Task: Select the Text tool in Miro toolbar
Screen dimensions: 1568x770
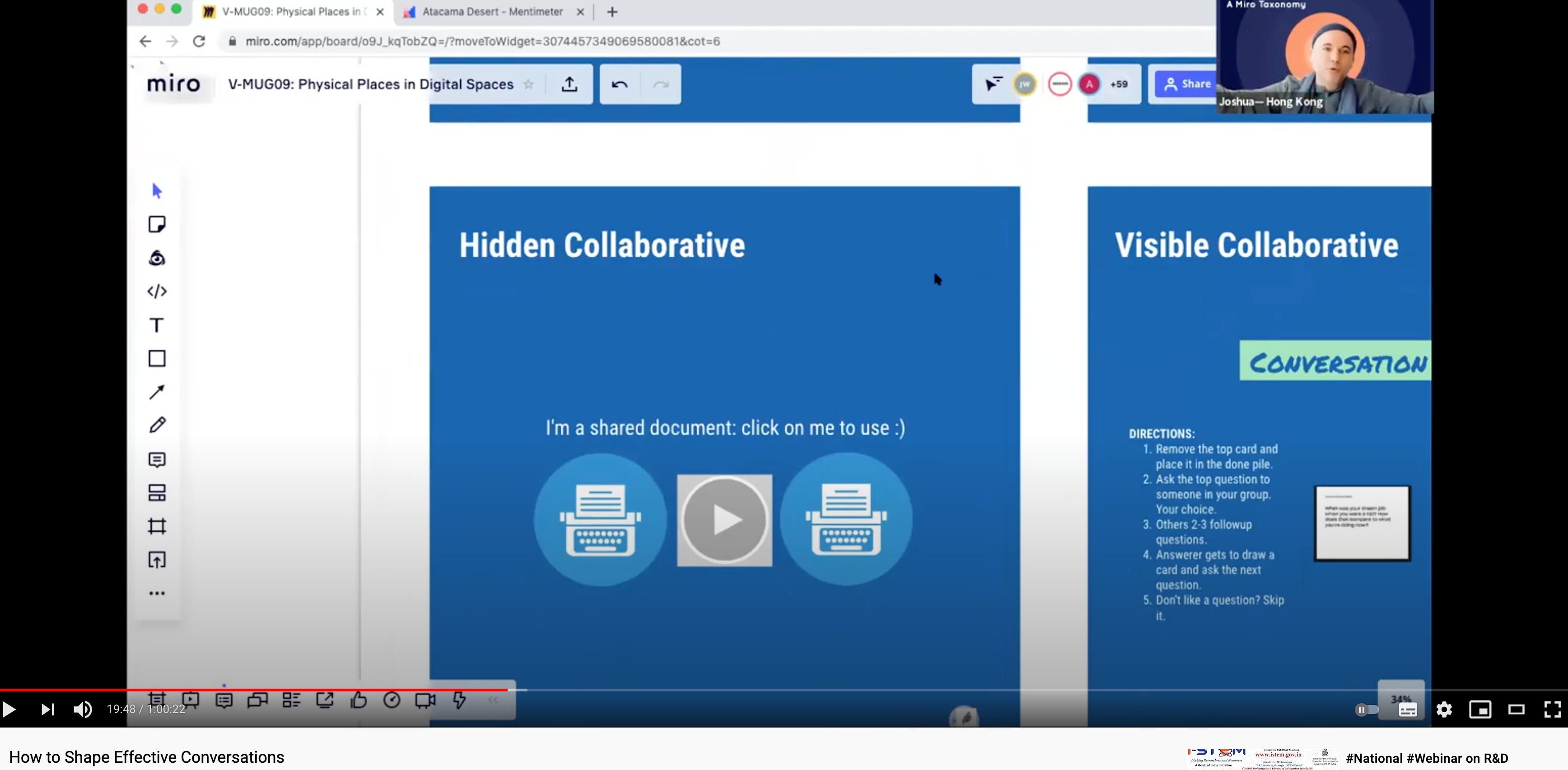Action: tap(157, 325)
